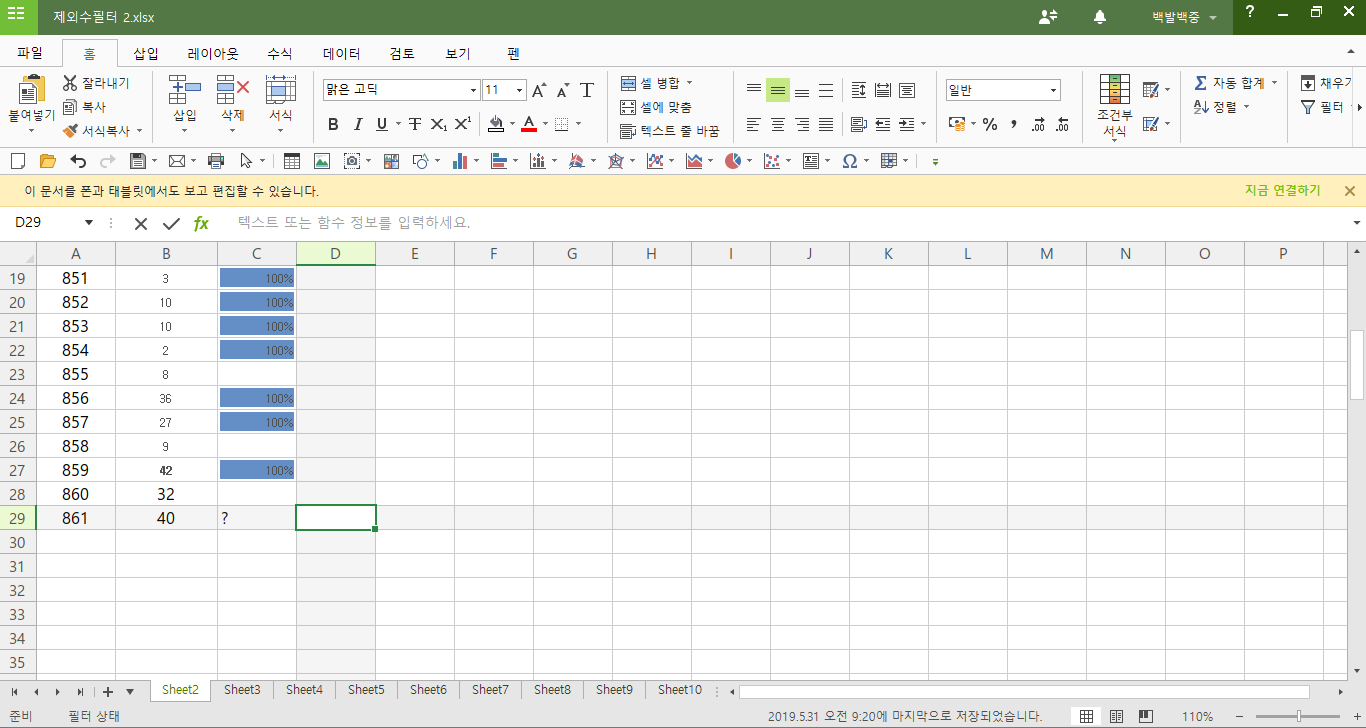Switch to Sheet5 tab

pyautogui.click(x=366, y=690)
